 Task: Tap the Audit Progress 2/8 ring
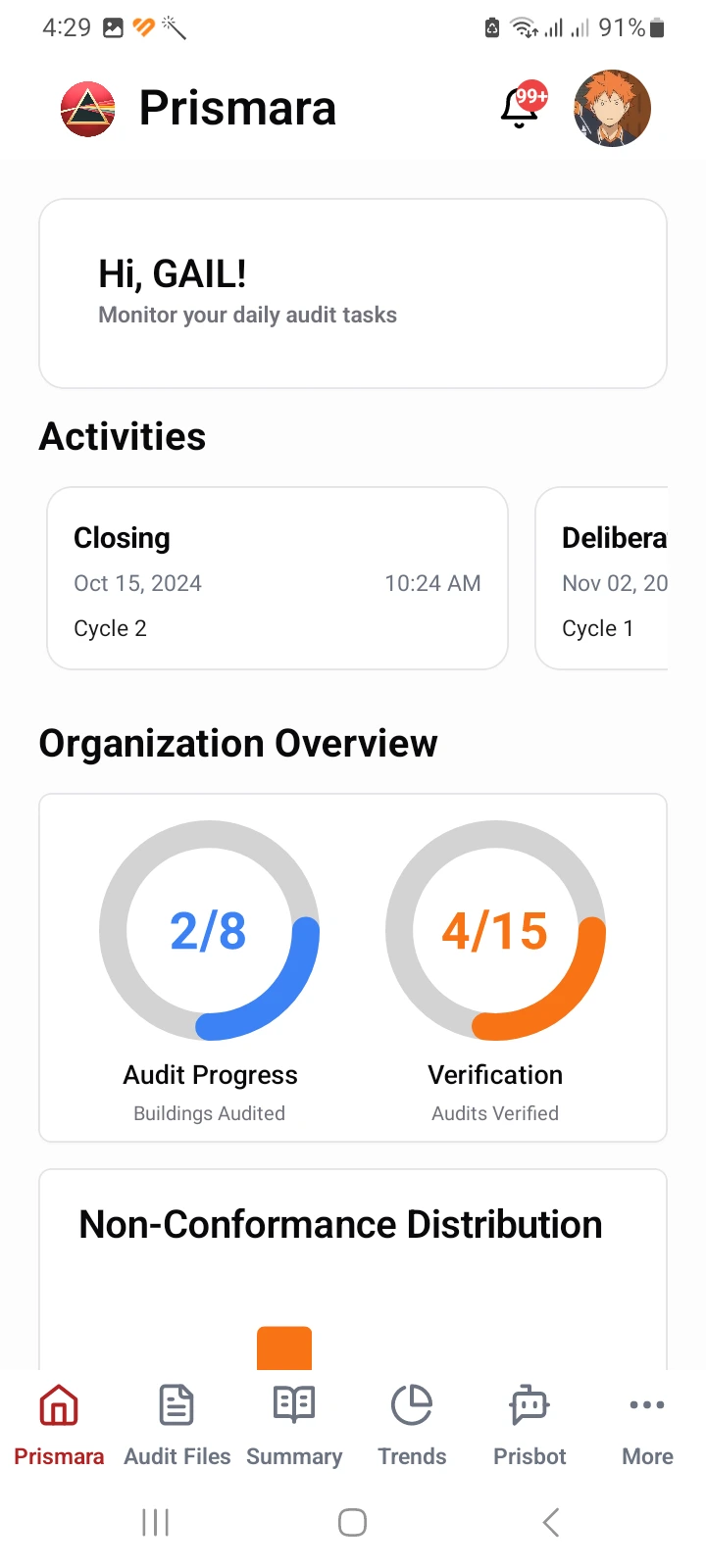point(209,930)
